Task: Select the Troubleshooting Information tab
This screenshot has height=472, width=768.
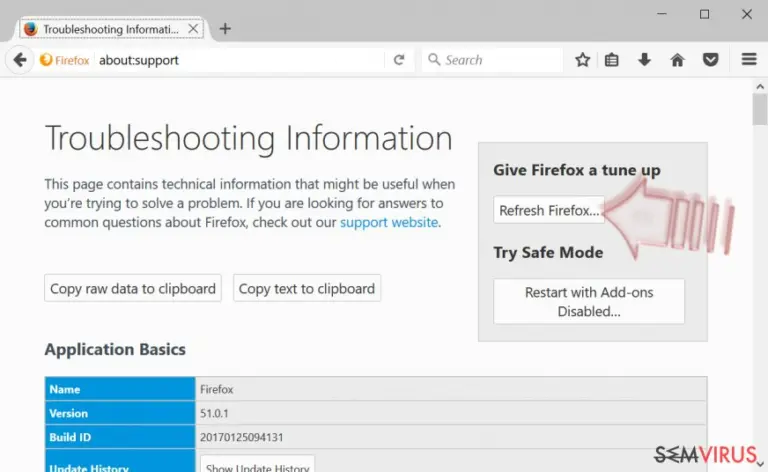Action: point(111,29)
